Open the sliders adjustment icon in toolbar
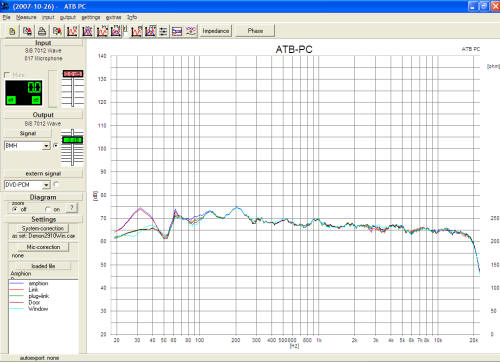 163,31
